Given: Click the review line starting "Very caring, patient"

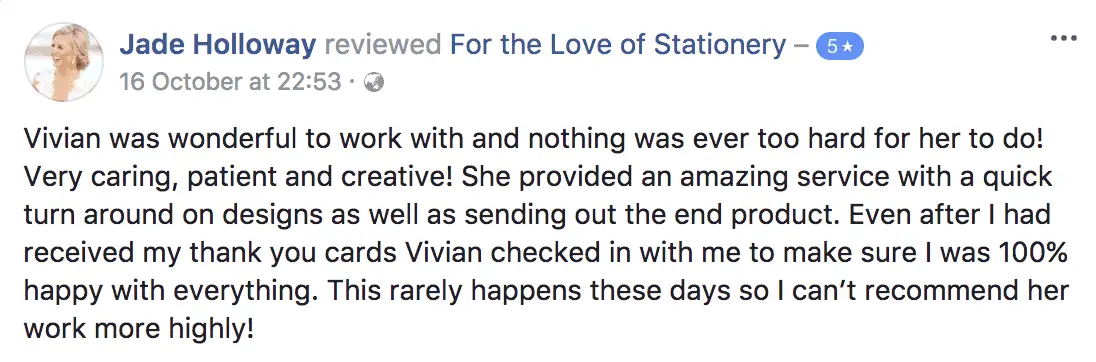Looking at the screenshot, I should [538, 178].
